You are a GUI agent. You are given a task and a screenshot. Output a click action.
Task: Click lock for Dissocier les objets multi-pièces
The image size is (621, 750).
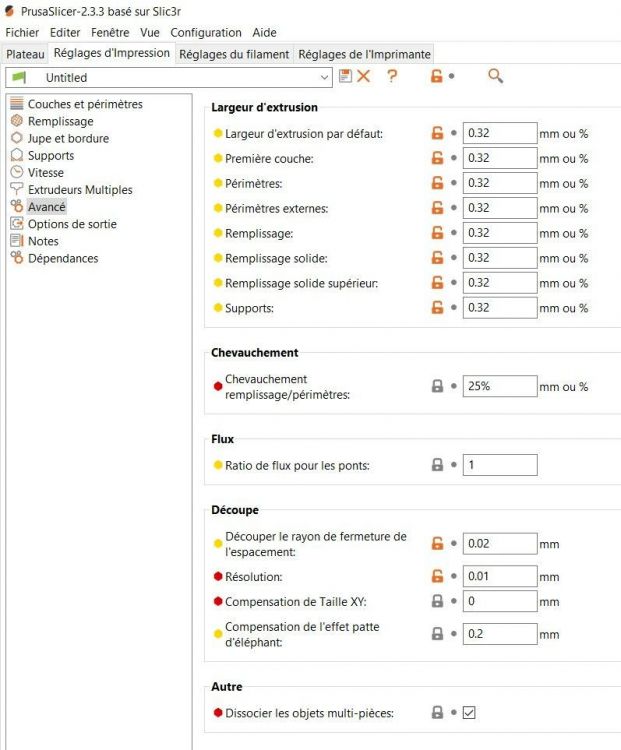pyautogui.click(x=437, y=712)
